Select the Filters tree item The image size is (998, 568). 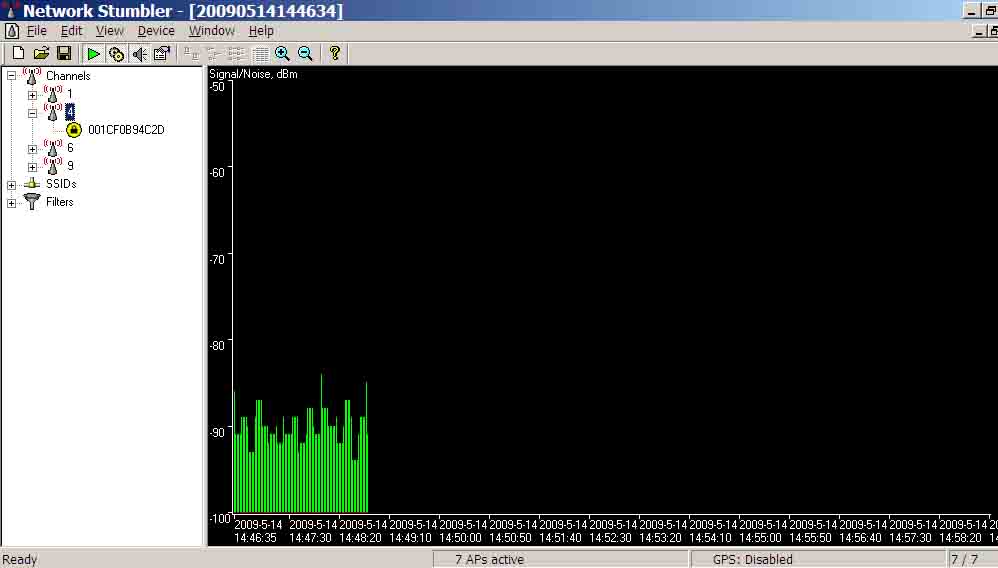[x=60, y=202]
